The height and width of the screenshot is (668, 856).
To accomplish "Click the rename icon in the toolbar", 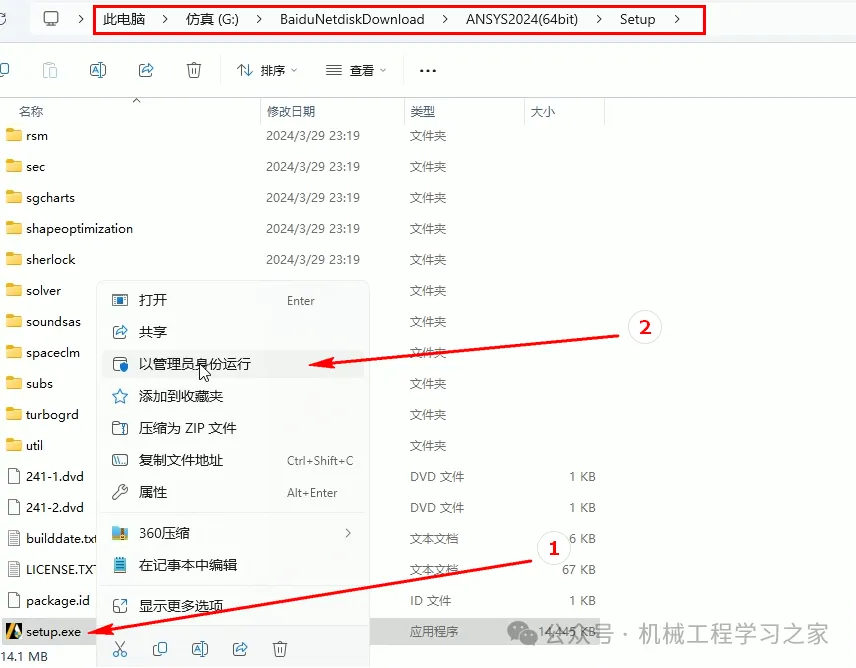I will click(x=98, y=70).
